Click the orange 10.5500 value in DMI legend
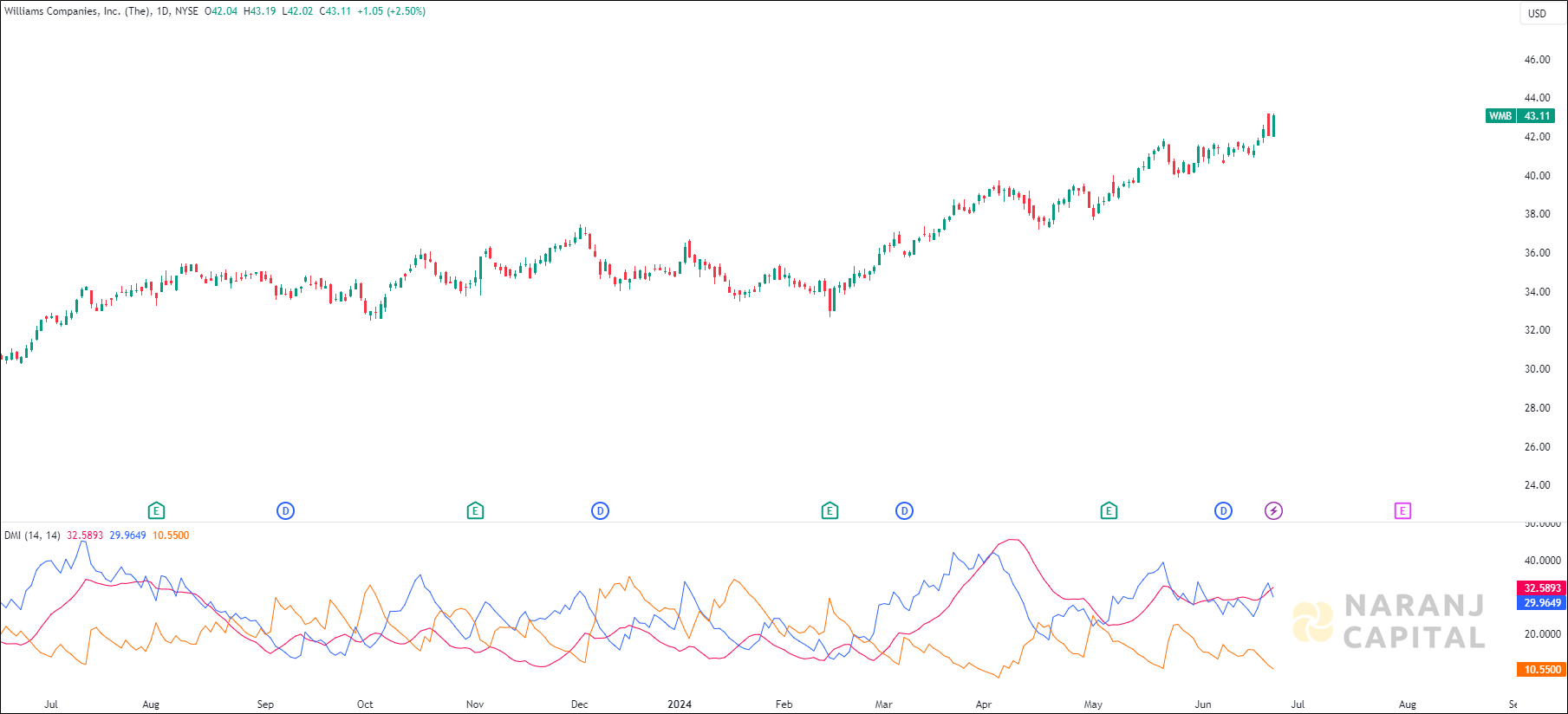The height and width of the screenshot is (714, 1568). click(x=171, y=535)
